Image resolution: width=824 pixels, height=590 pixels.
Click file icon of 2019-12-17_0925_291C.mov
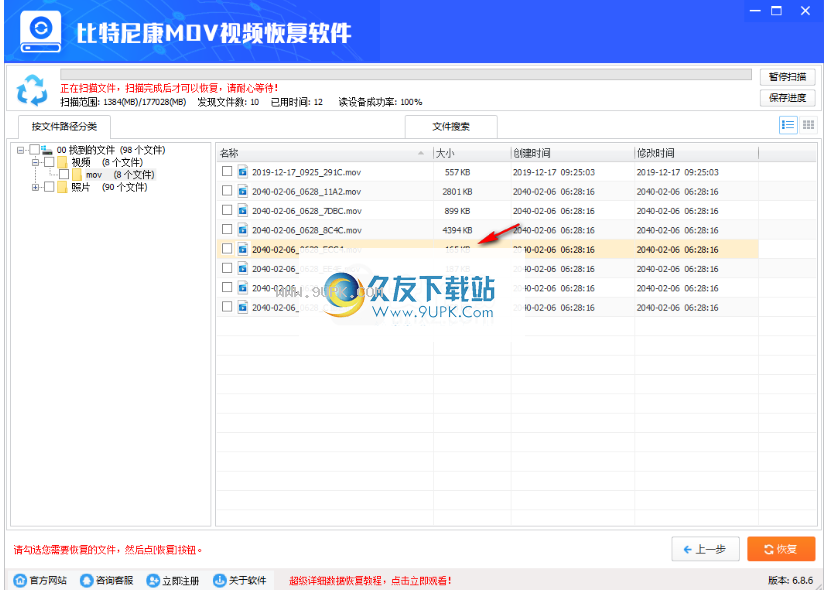click(x=242, y=172)
